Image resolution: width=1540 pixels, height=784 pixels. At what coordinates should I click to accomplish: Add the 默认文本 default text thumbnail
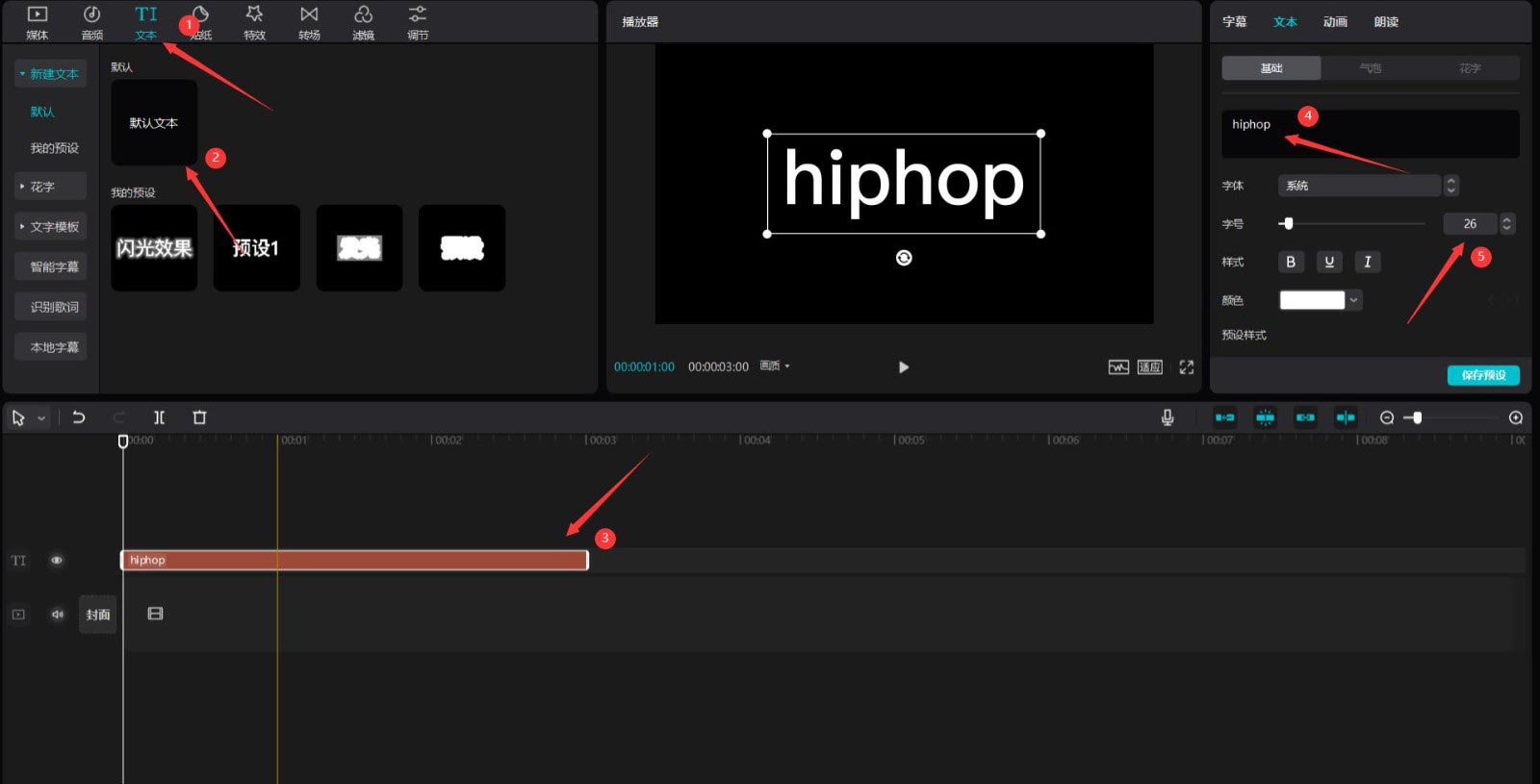pyautogui.click(x=154, y=122)
